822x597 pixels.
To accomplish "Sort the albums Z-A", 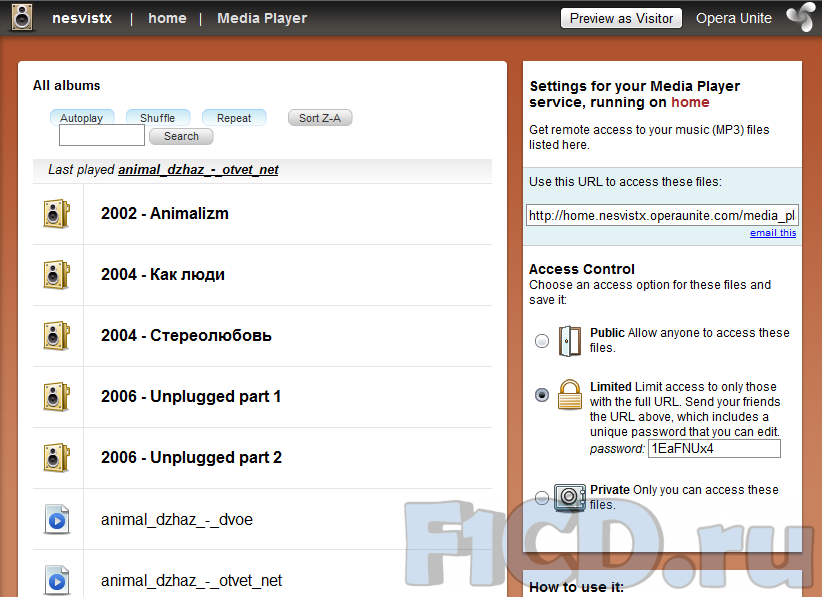I will (x=320, y=118).
